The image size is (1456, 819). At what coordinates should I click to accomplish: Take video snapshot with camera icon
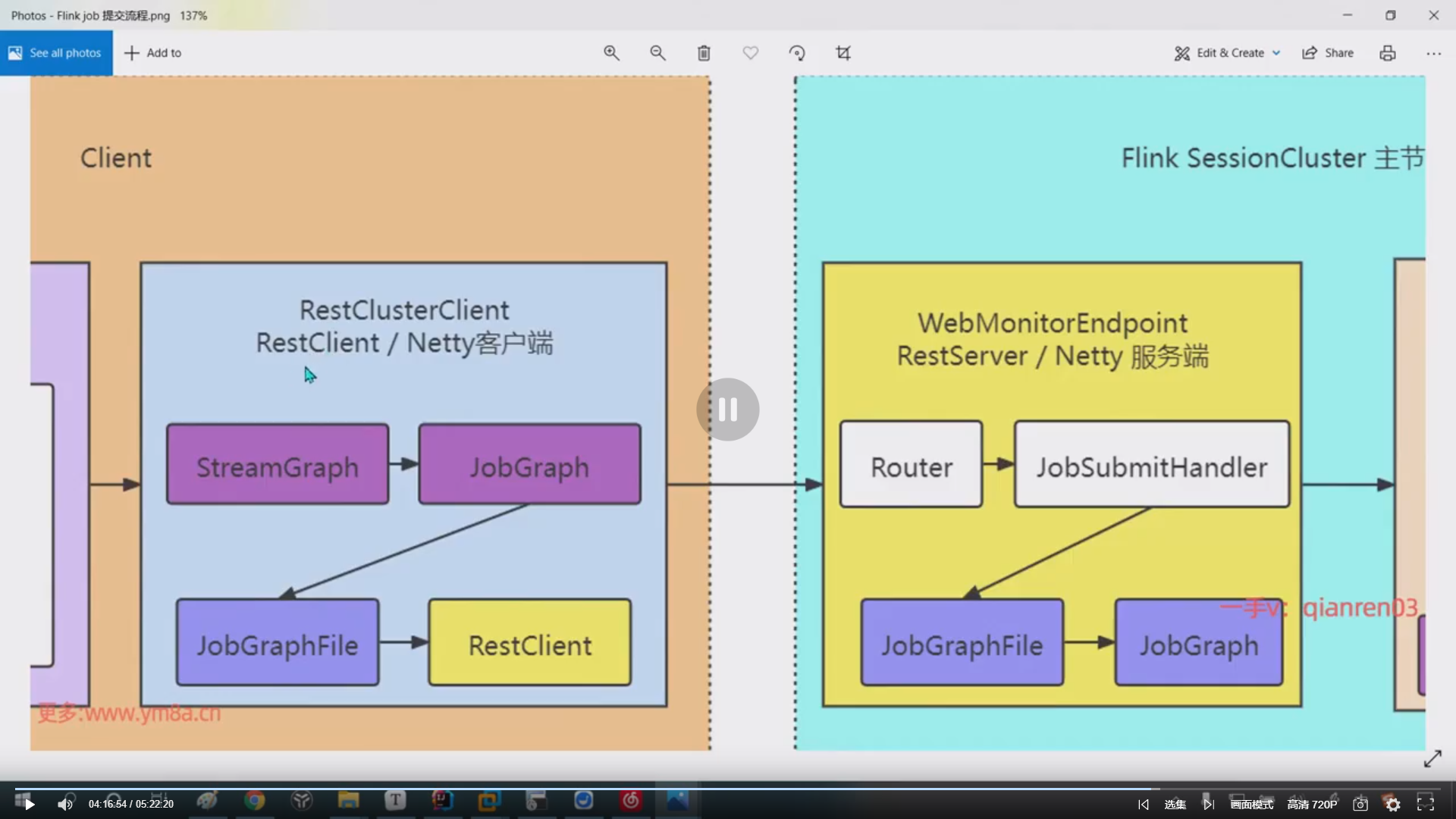pyautogui.click(x=1360, y=805)
